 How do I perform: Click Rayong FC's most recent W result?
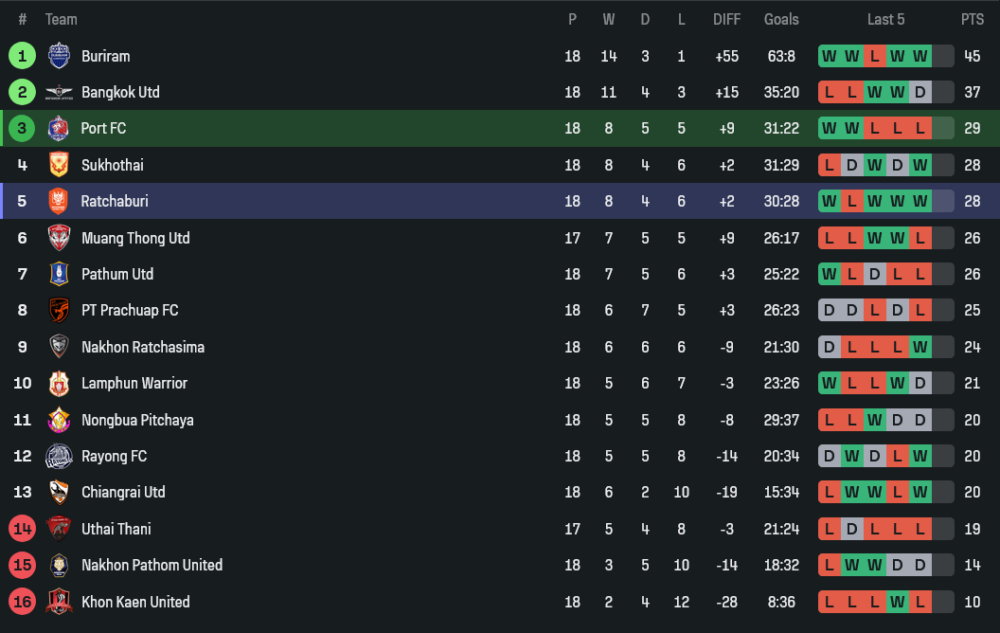920,456
